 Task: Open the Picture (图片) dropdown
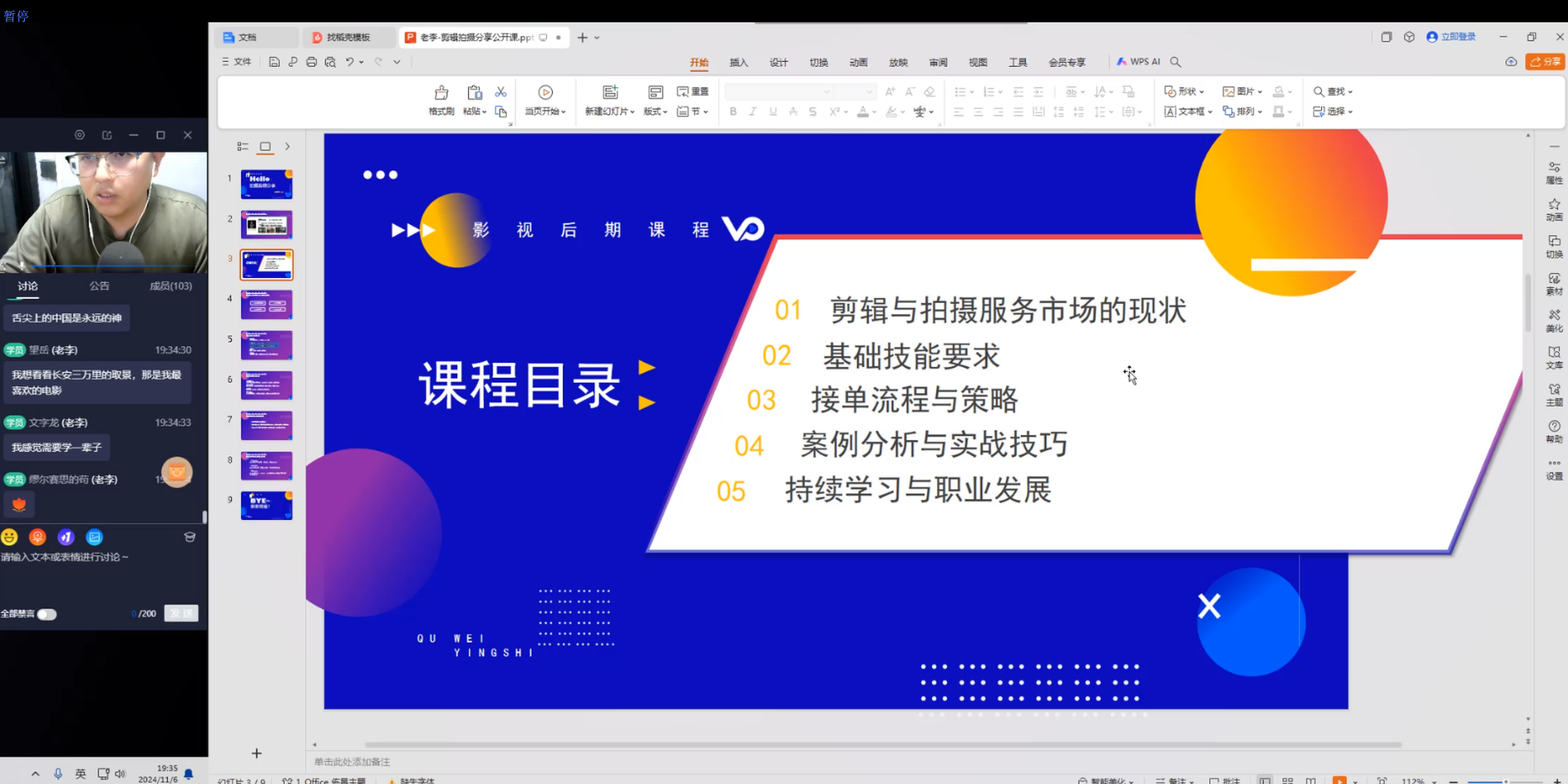[1242, 92]
